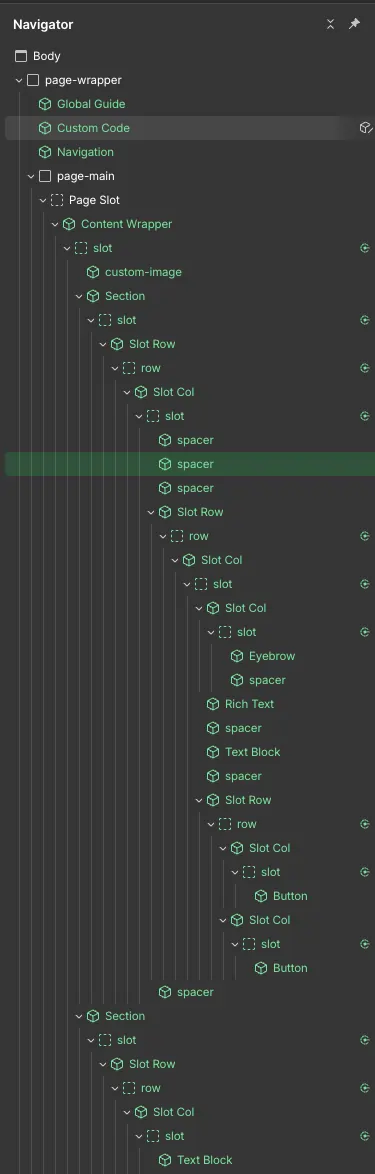Viewport: 375px width, 1174px height.
Task: Select the custom-image component
Action: [143, 272]
